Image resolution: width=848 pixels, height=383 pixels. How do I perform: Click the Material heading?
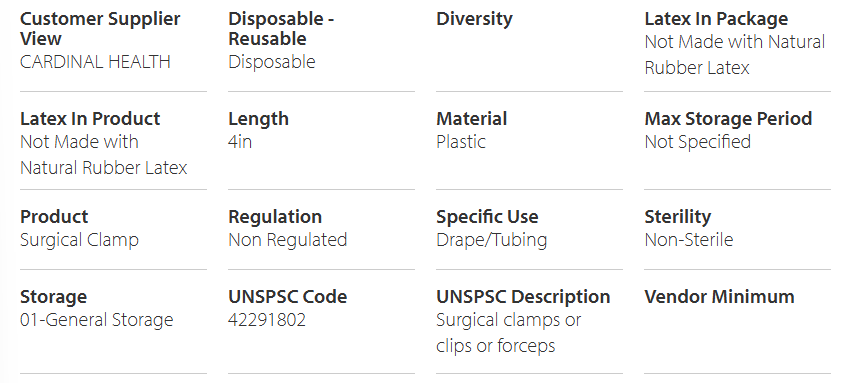(x=472, y=118)
